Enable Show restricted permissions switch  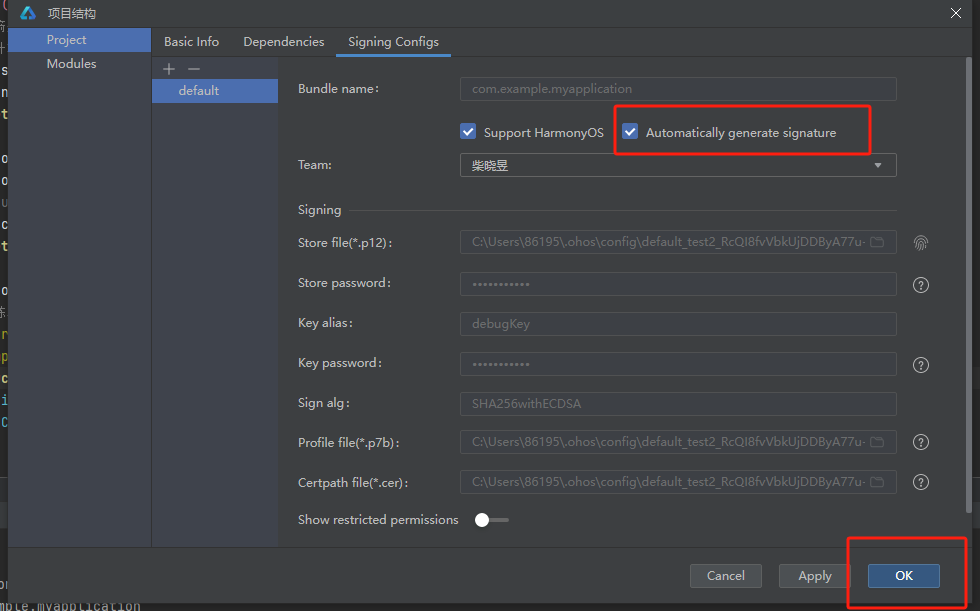pyautogui.click(x=492, y=520)
